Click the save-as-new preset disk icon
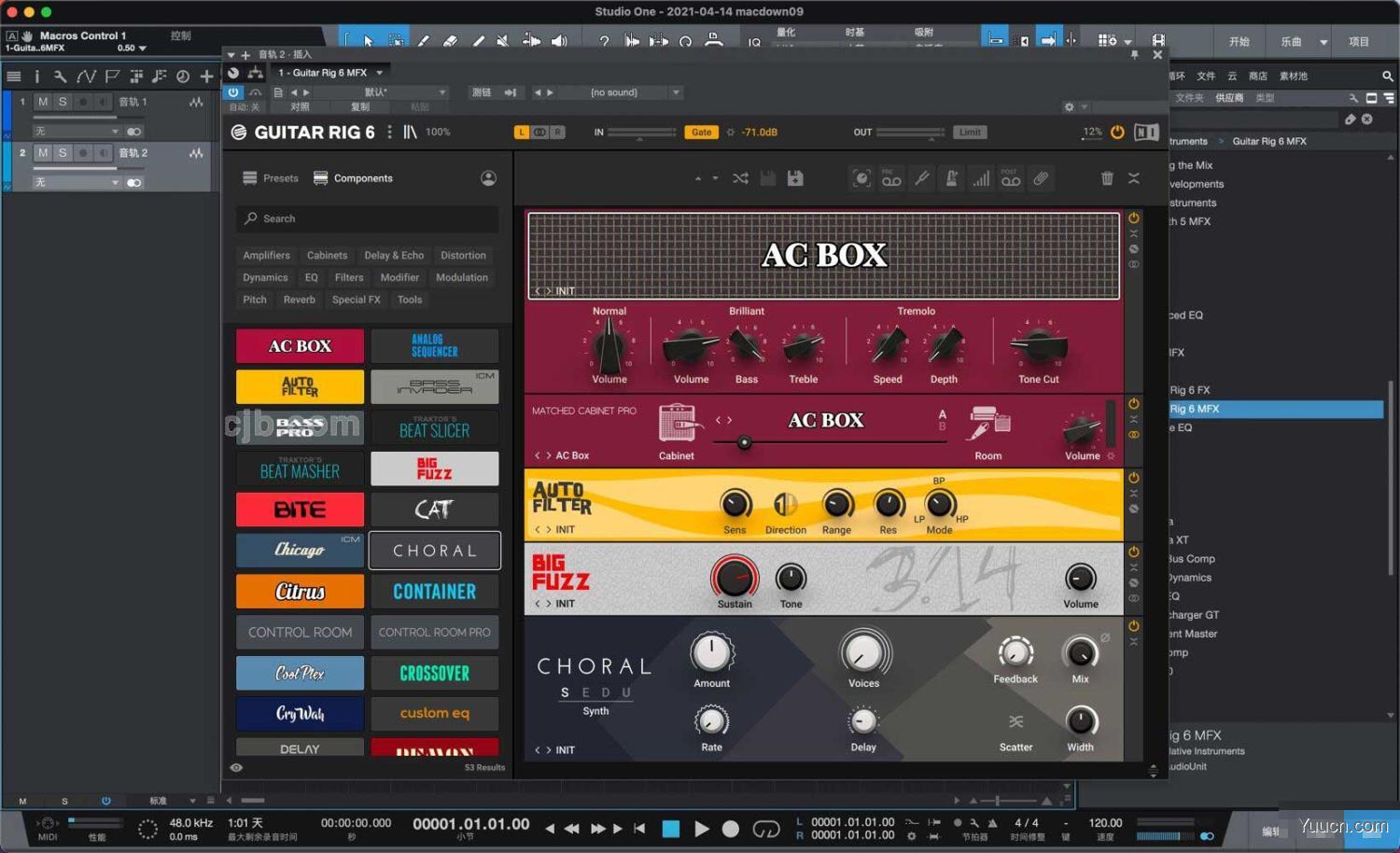Image resolution: width=1400 pixels, height=853 pixels. point(795,178)
